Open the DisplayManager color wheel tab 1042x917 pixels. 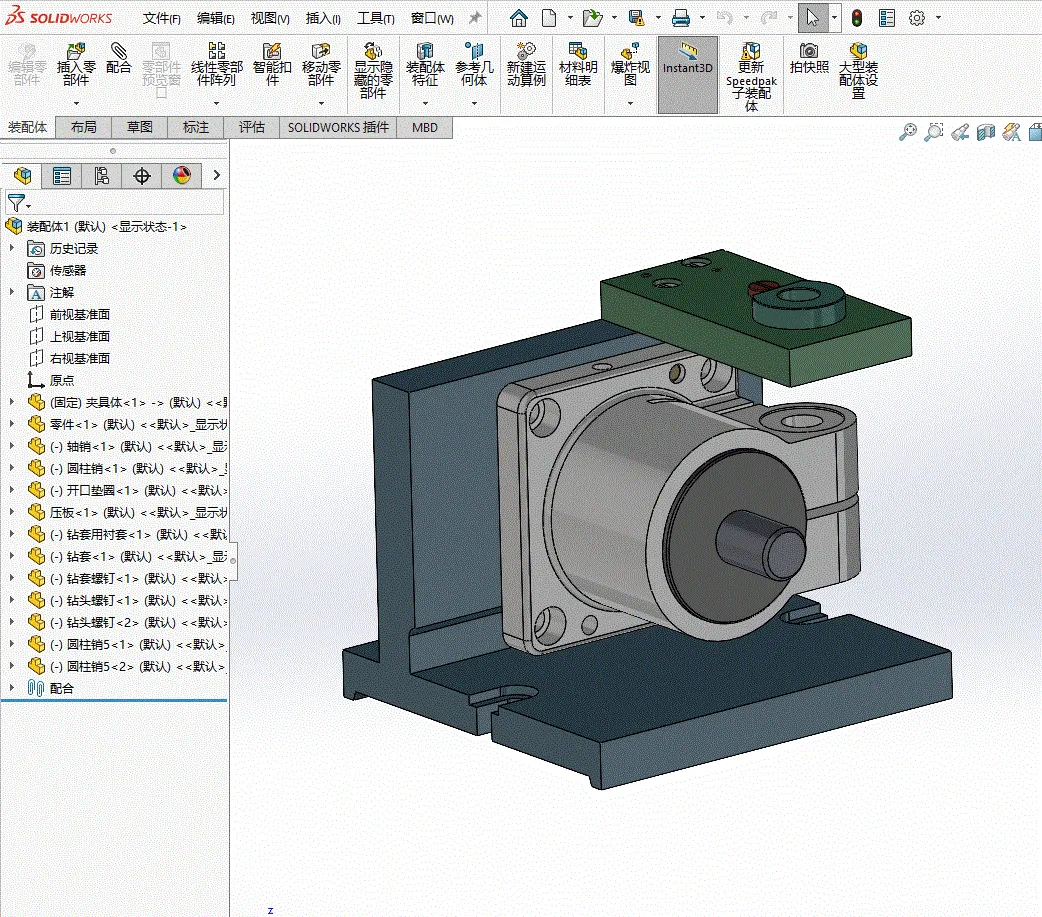(x=181, y=176)
